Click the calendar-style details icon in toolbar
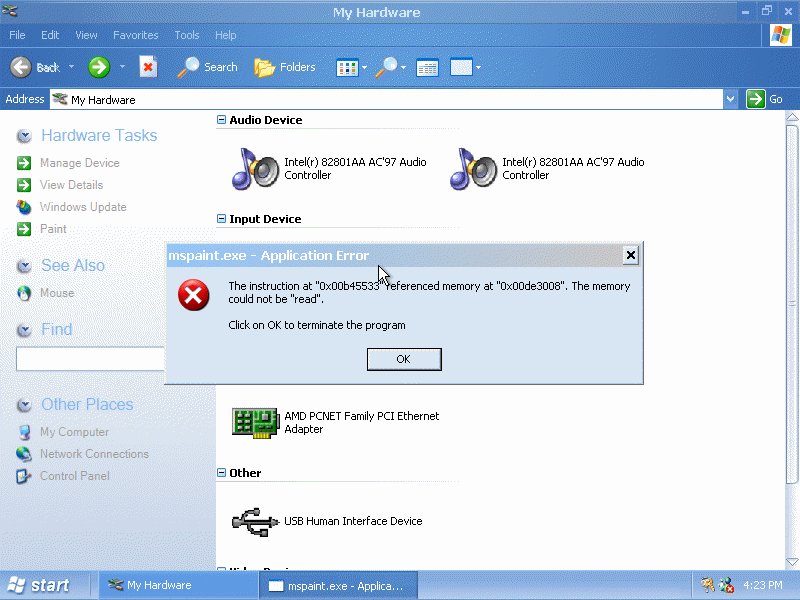800x600 pixels. click(x=427, y=67)
